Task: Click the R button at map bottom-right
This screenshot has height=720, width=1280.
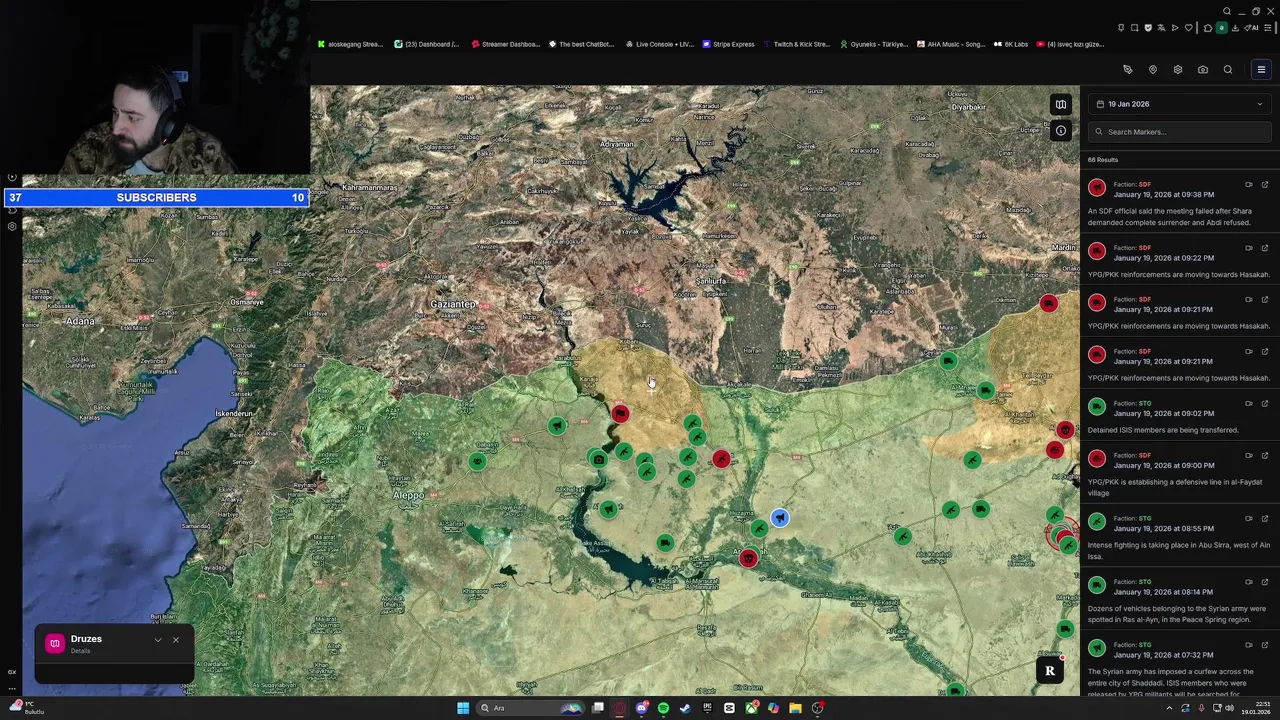Action: coord(1050,671)
